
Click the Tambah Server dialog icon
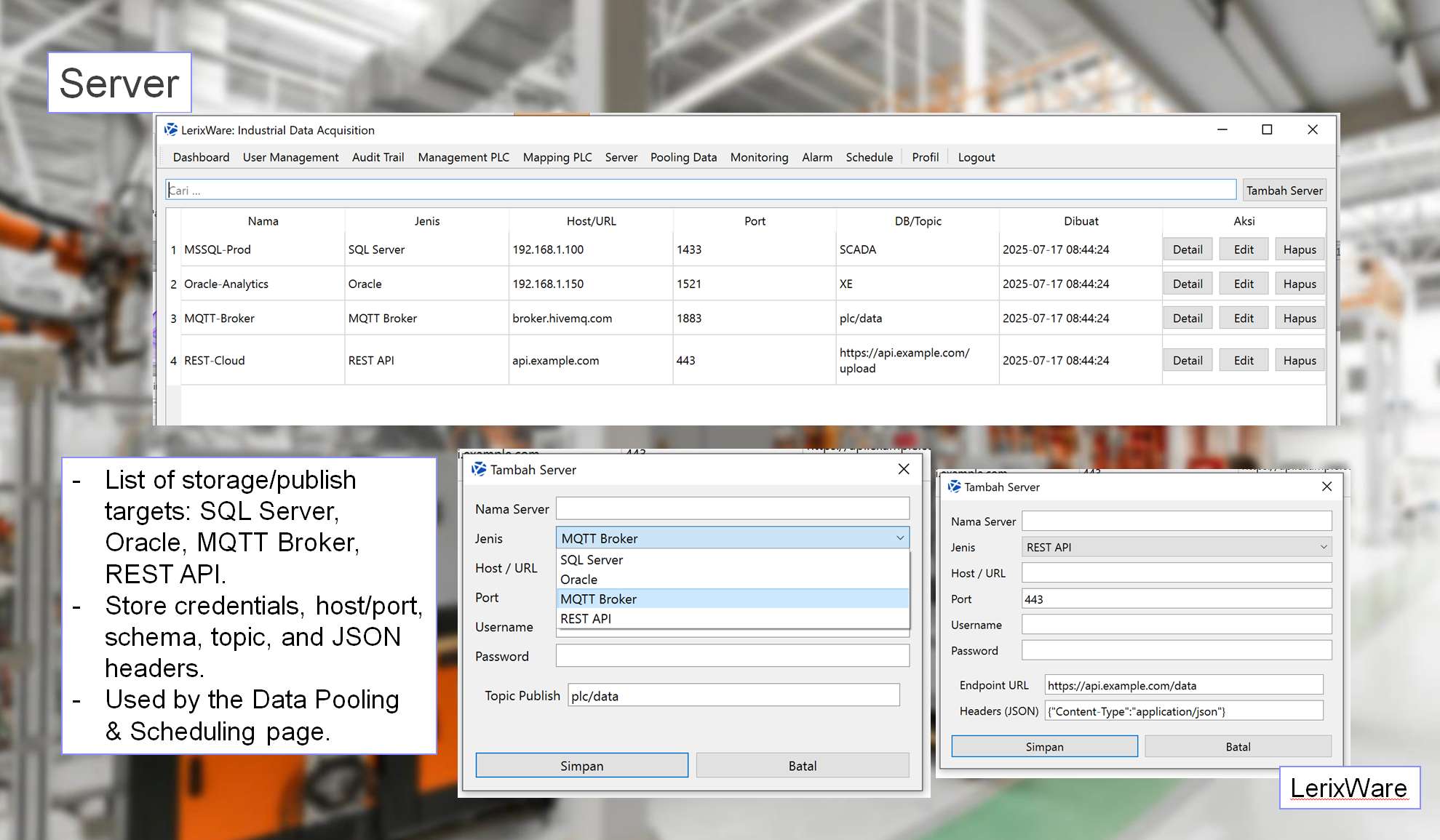(x=480, y=470)
